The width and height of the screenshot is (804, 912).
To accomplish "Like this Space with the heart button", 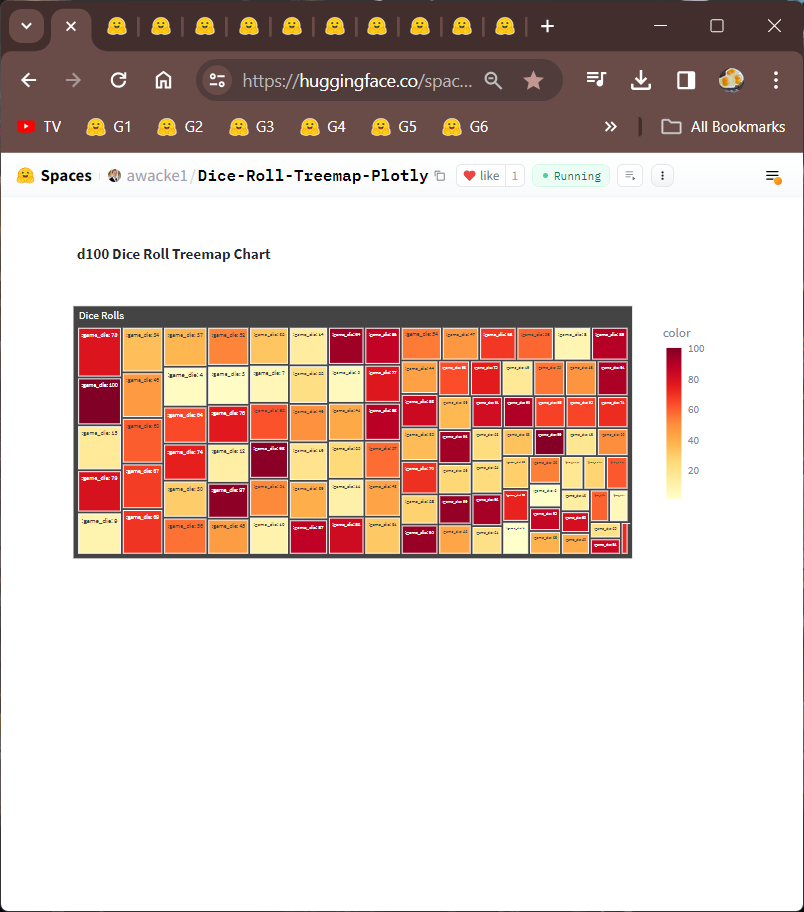I will point(480,176).
